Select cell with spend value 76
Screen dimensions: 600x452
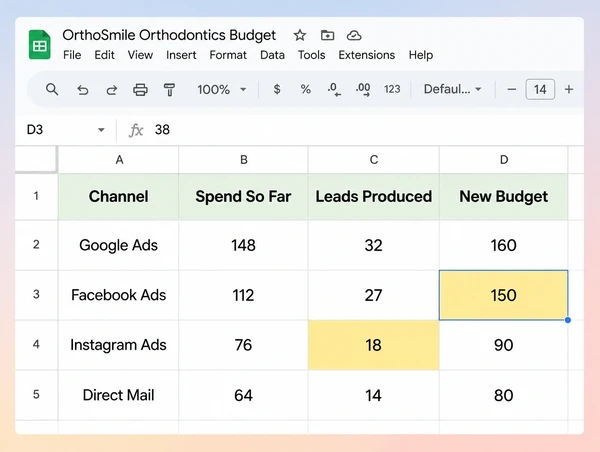pos(243,345)
